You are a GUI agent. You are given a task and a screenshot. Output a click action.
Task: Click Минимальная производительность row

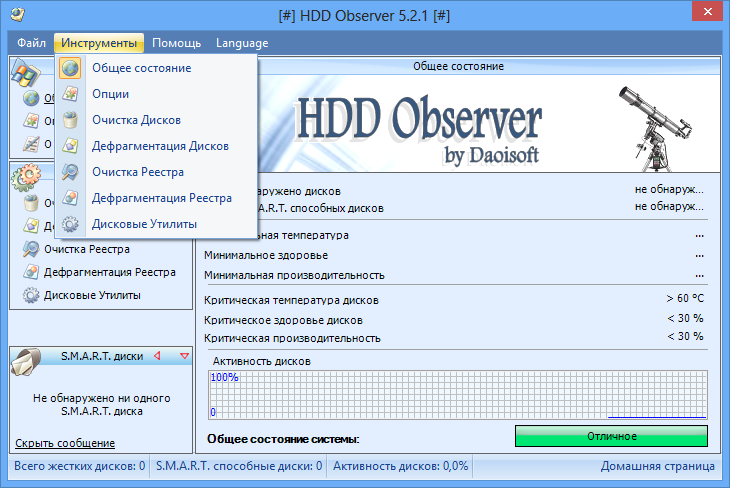click(x=454, y=275)
